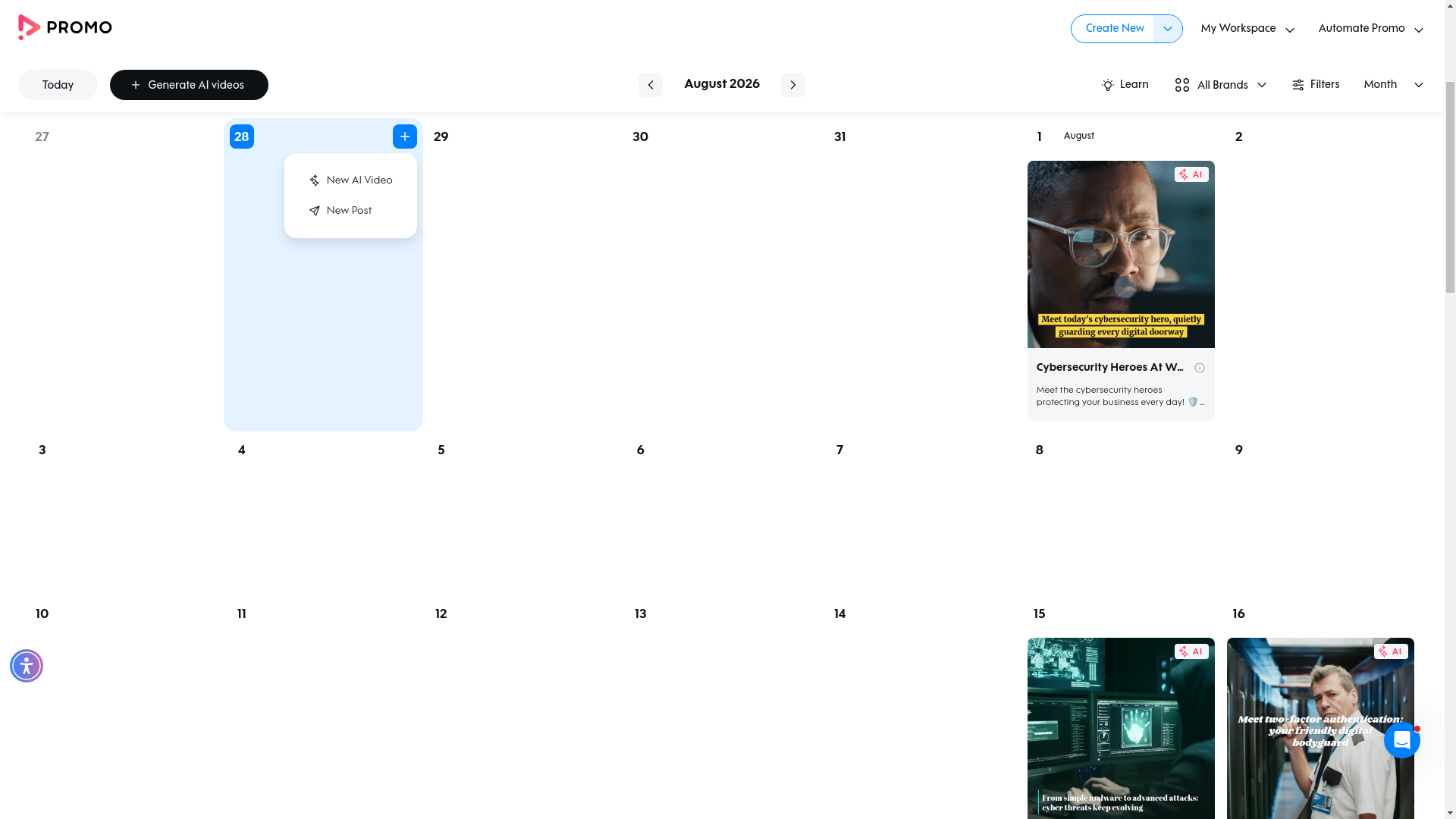
Task: Click AI badge on August 16 video
Action: point(1390,651)
